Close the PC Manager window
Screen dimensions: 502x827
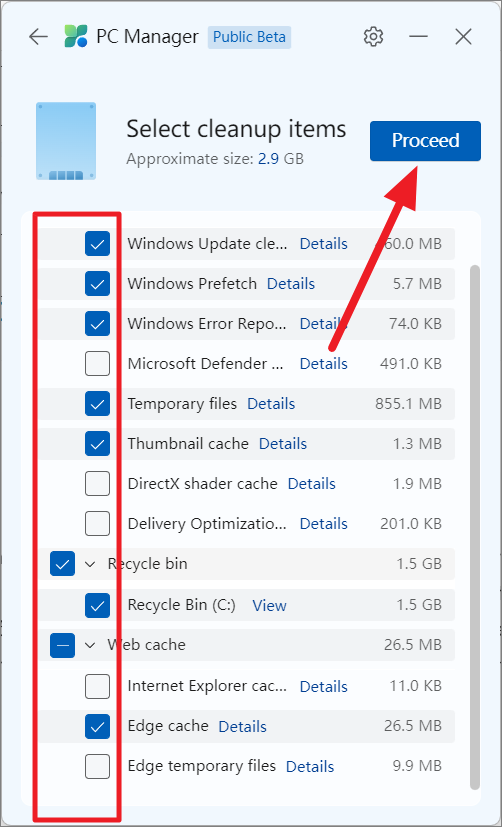pyautogui.click(x=463, y=37)
